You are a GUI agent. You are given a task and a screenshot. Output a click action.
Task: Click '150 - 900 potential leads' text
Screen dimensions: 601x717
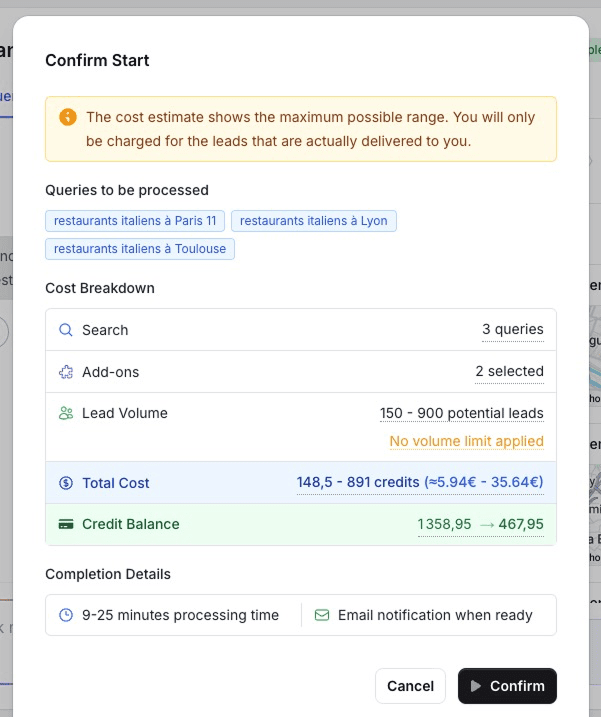[461, 413]
